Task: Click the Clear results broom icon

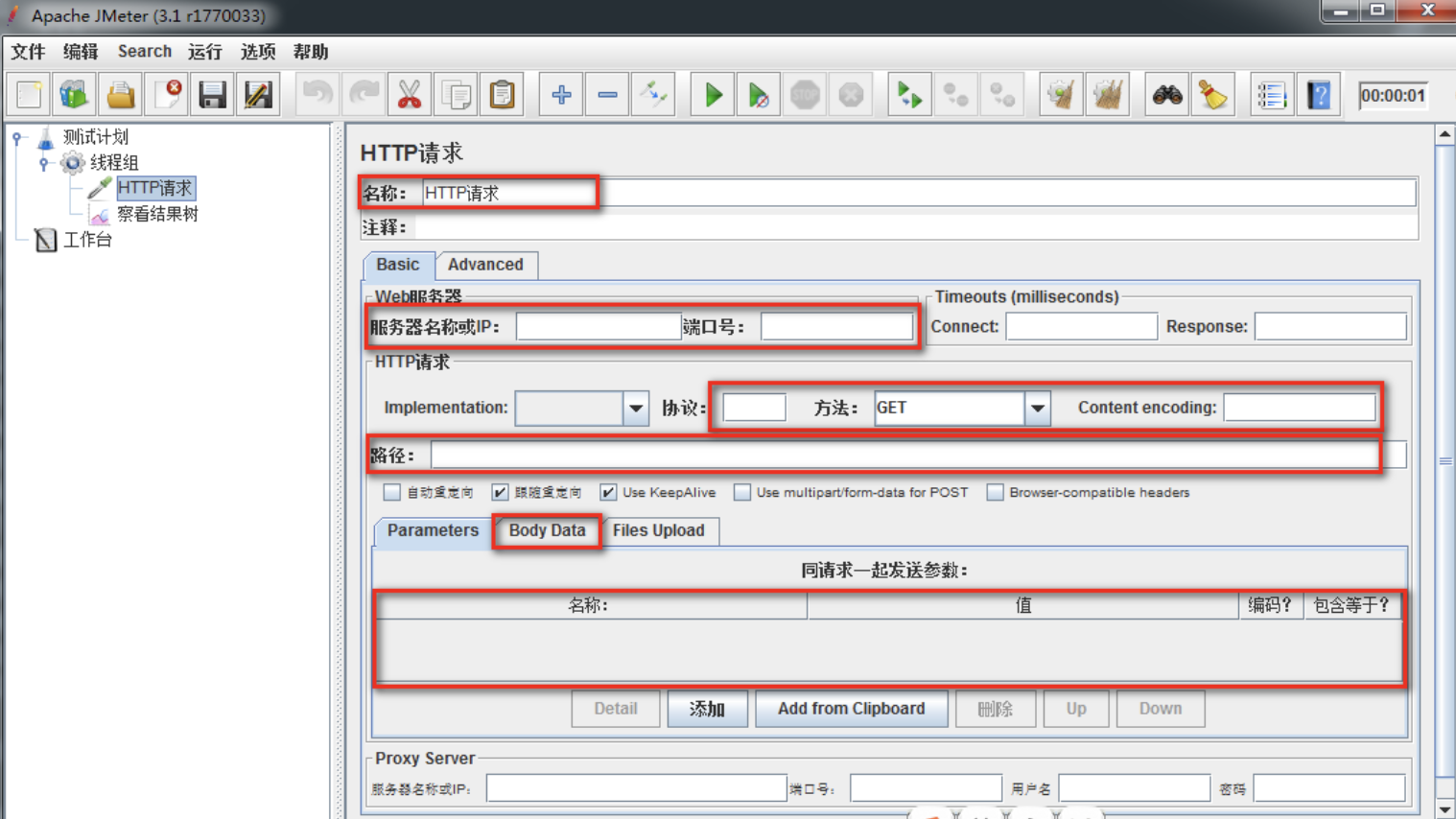Action: point(1061,95)
